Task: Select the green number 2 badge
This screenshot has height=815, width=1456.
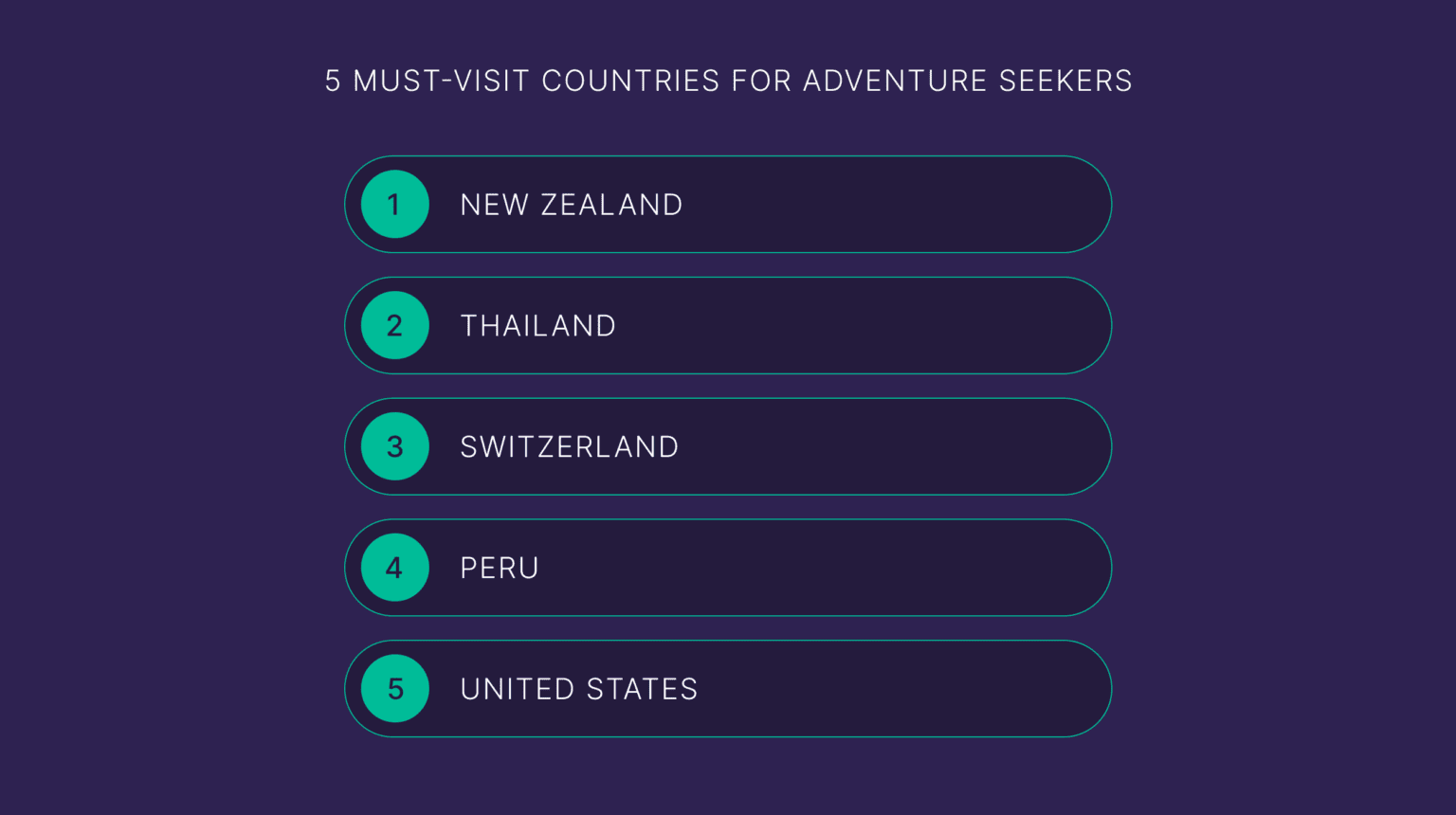Action: 395,326
